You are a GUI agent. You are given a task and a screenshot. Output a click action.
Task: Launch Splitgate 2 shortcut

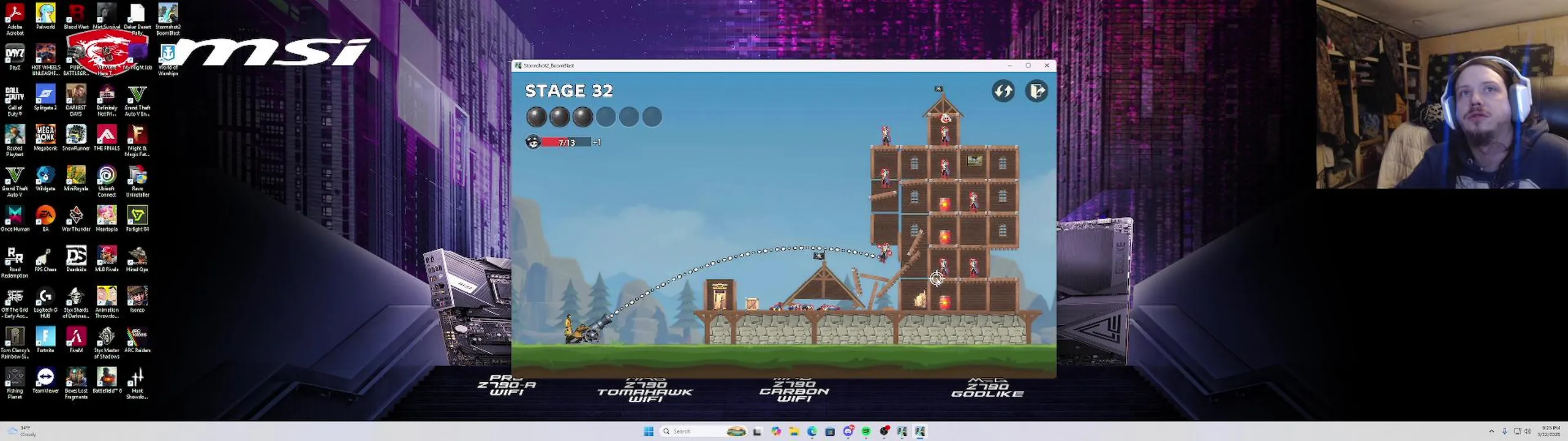[45, 97]
